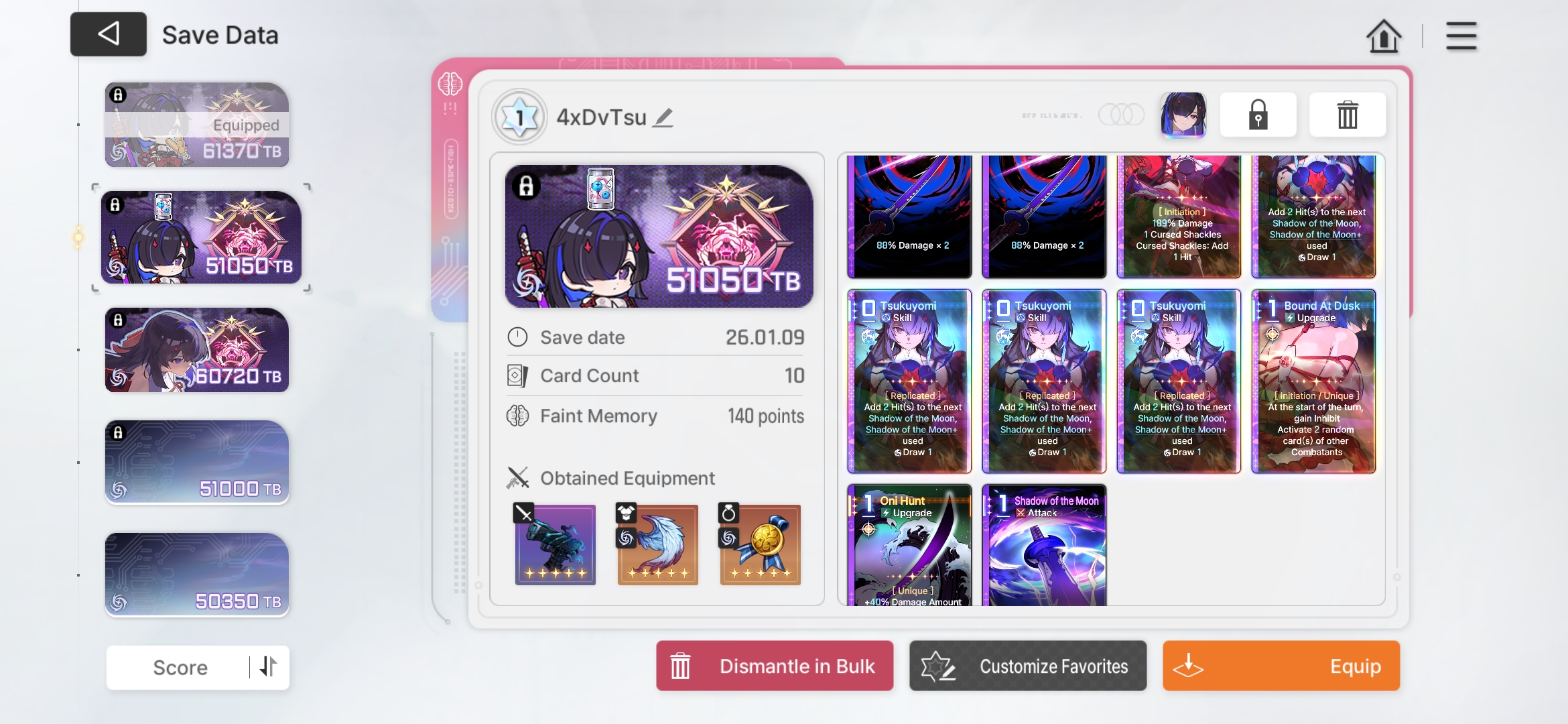This screenshot has width=1568, height=724.
Task: Open the Bound At Dusk card
Action: tap(1313, 381)
